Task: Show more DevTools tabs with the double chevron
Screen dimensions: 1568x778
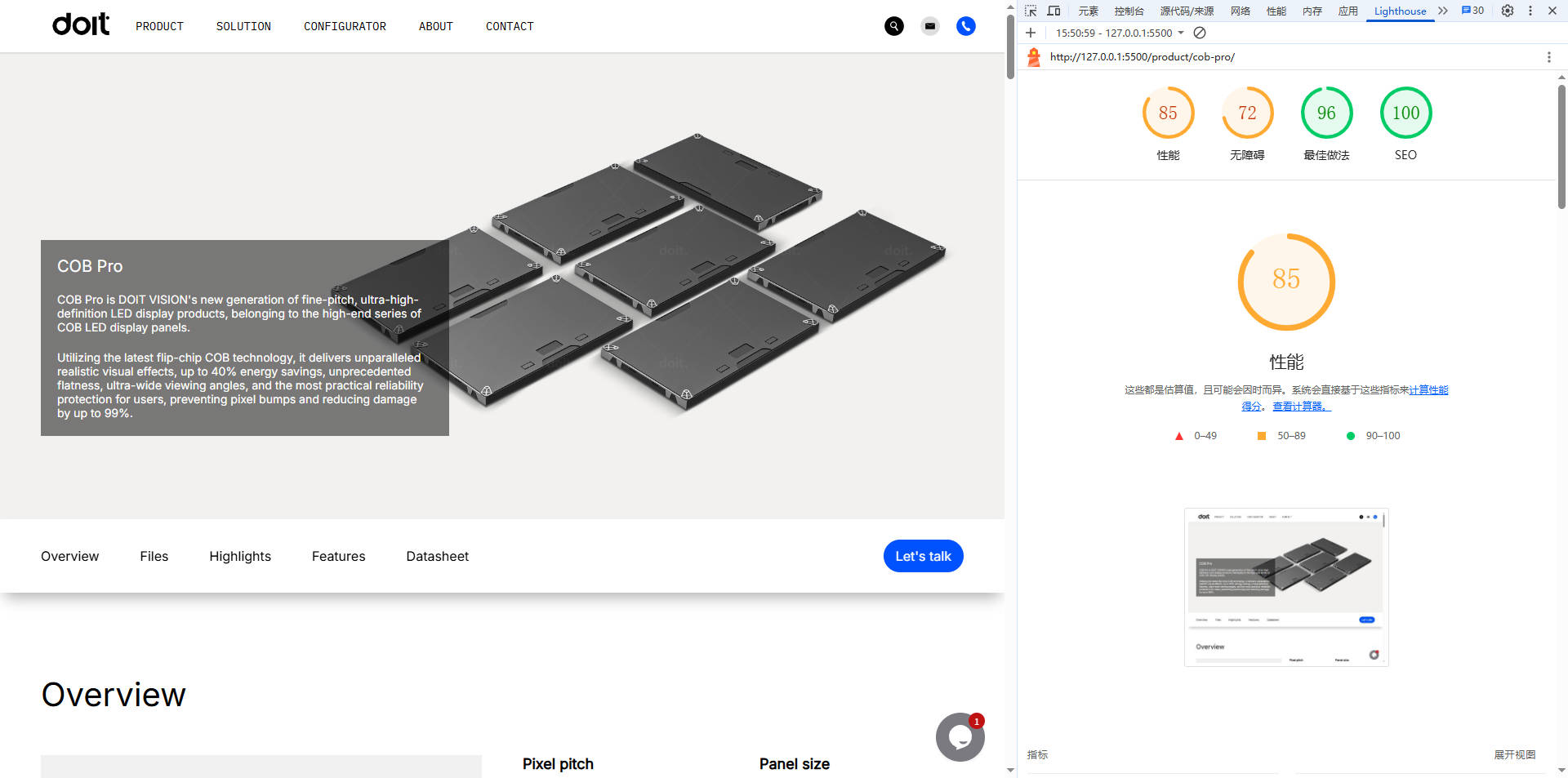Action: pos(1443,11)
